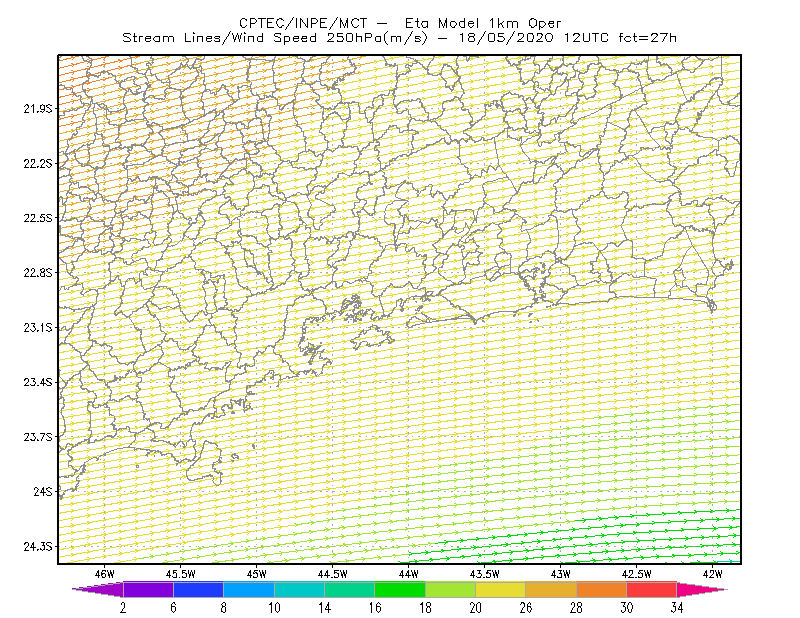Click the 42W longitude axis label

712,574
